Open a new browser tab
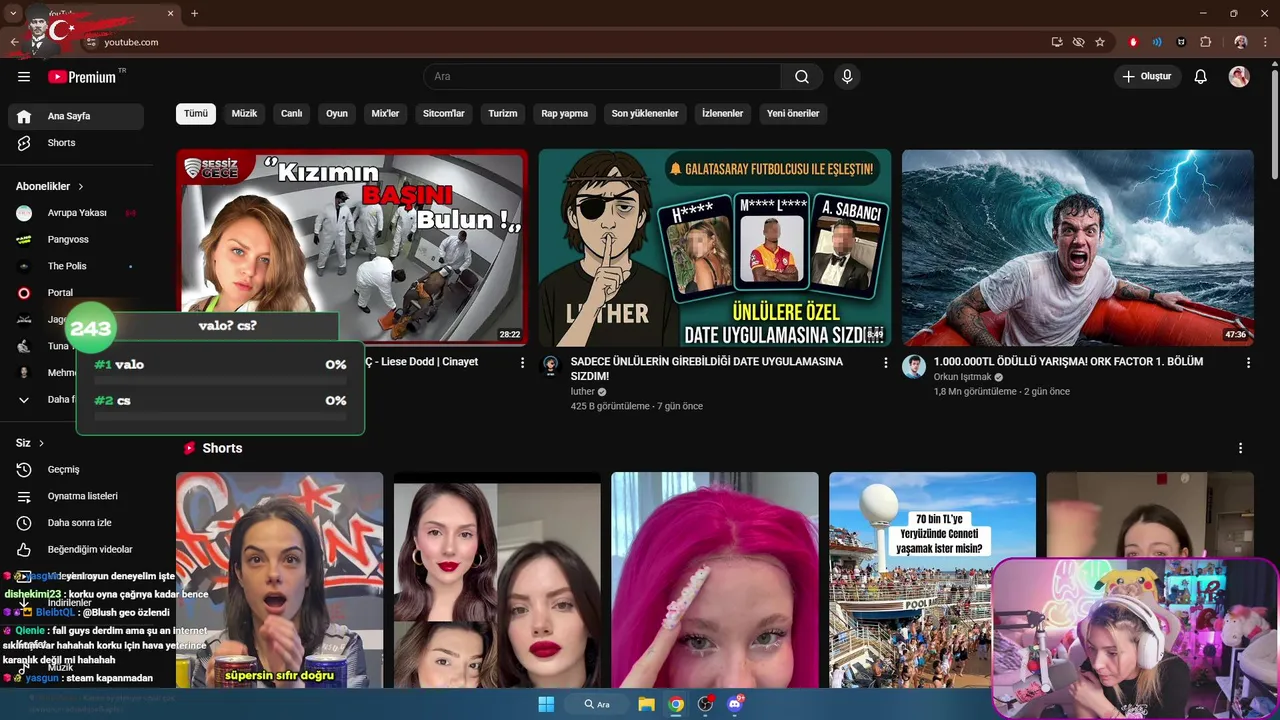Viewport: 1280px width, 720px height. tap(195, 13)
